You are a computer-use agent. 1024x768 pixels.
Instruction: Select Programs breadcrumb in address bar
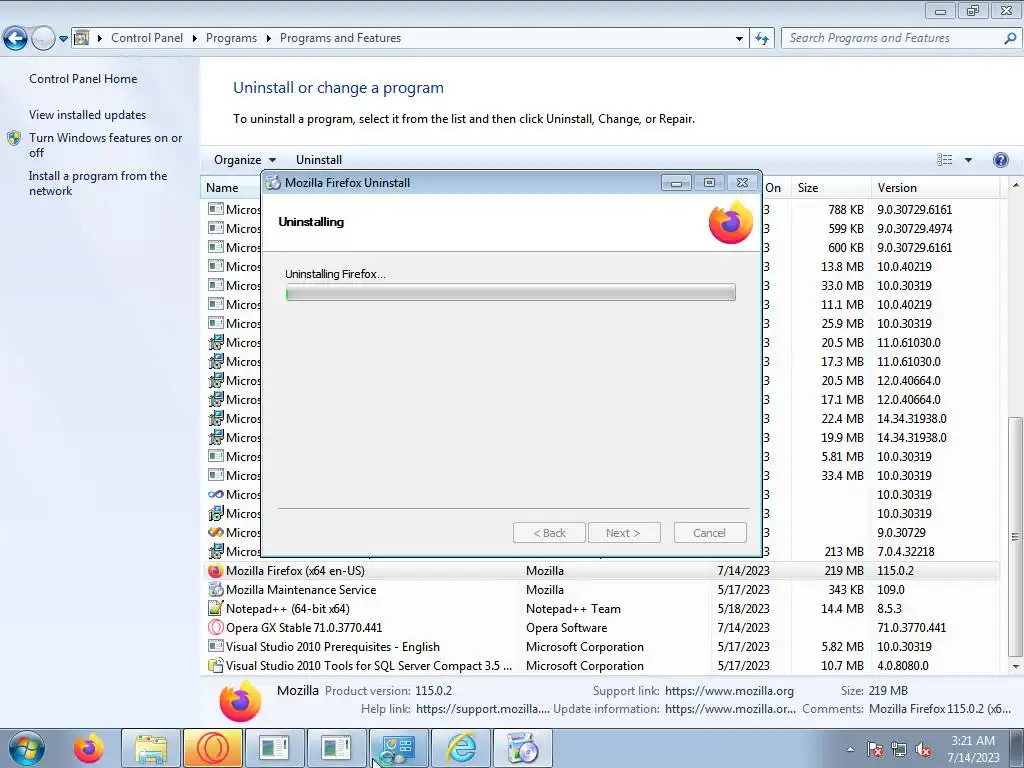pos(231,38)
